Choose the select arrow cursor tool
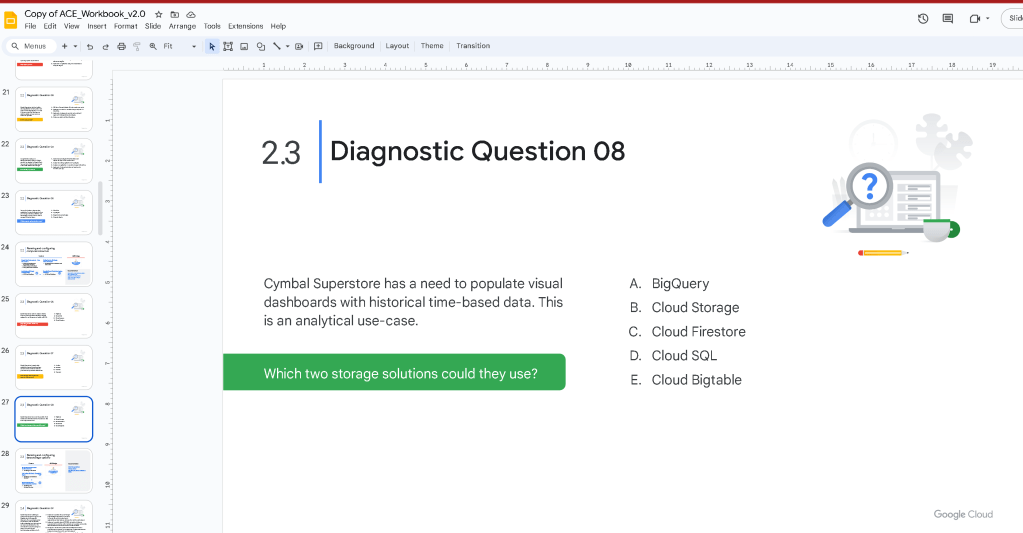Viewport: 1023px width, 533px height. click(x=212, y=46)
